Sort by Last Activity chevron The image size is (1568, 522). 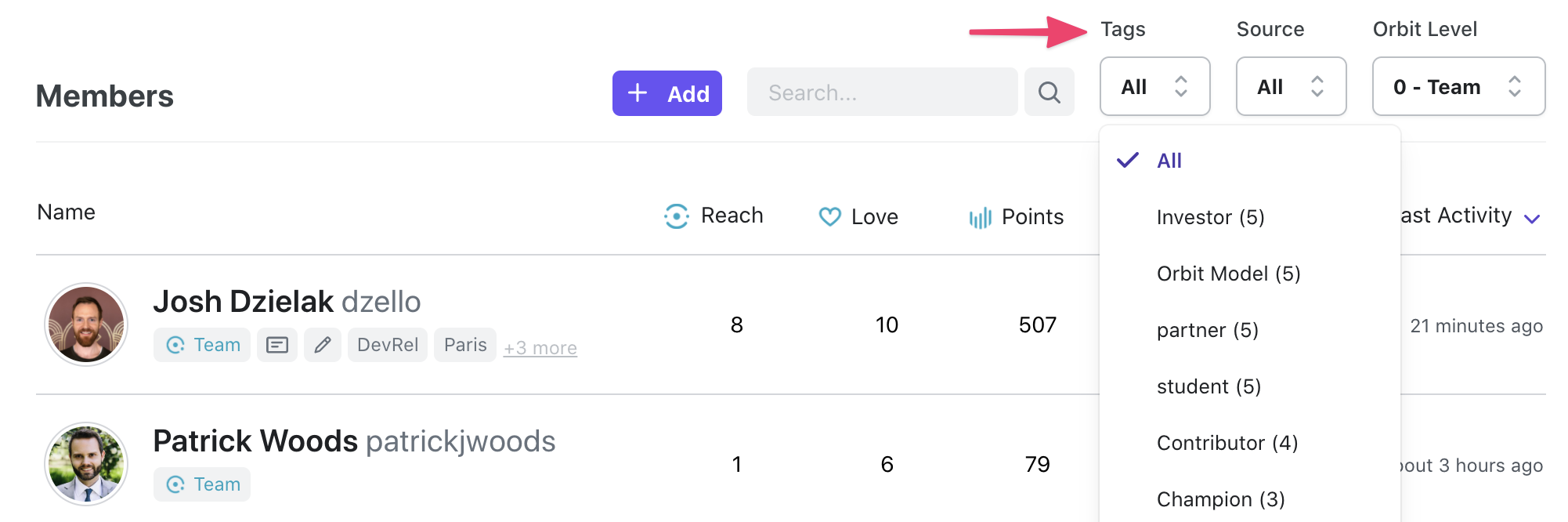1533,219
